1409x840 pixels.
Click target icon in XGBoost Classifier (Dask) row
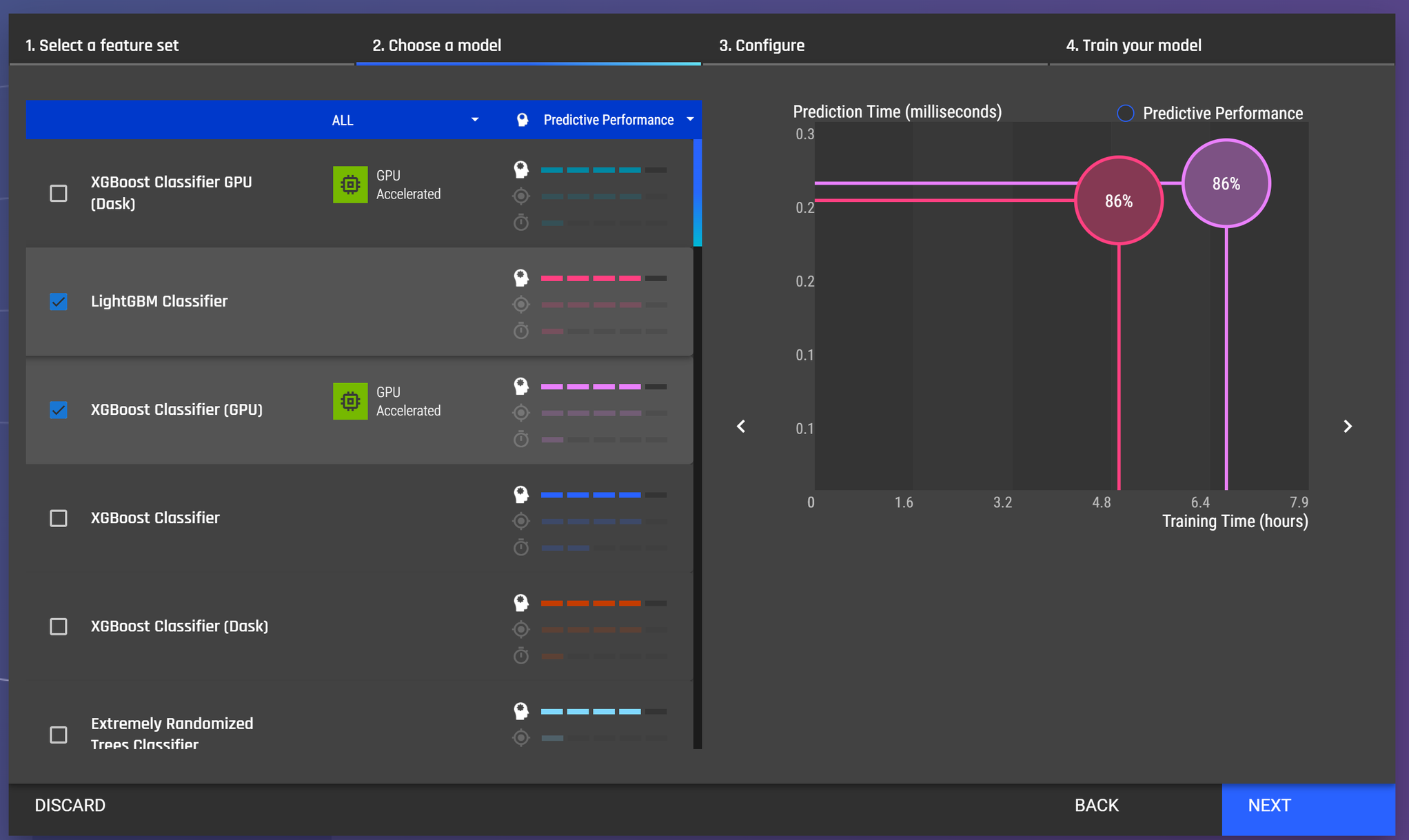click(521, 629)
